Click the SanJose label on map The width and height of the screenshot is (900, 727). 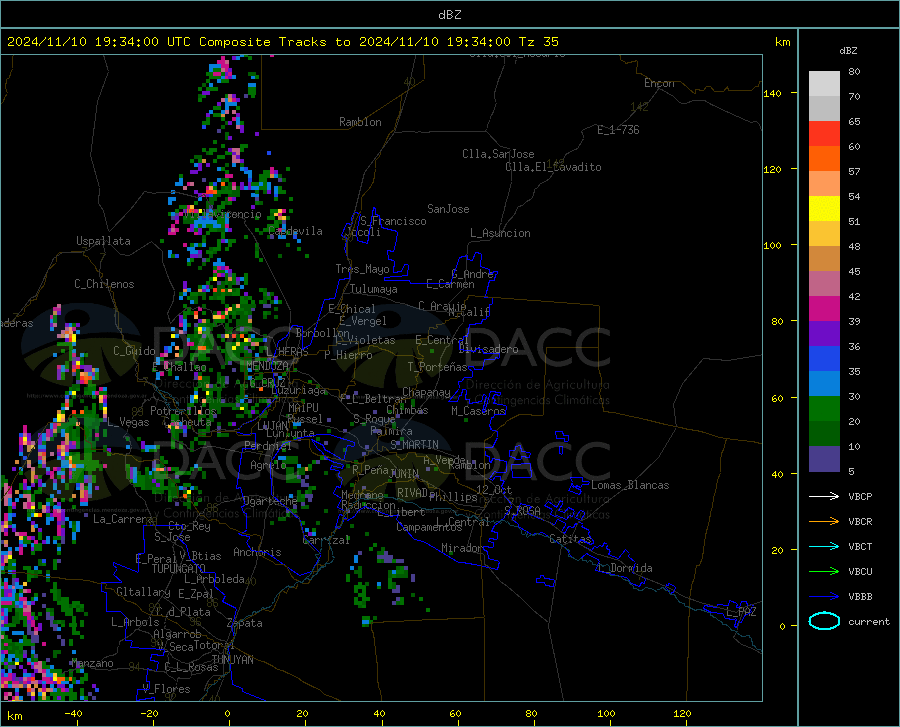[448, 209]
